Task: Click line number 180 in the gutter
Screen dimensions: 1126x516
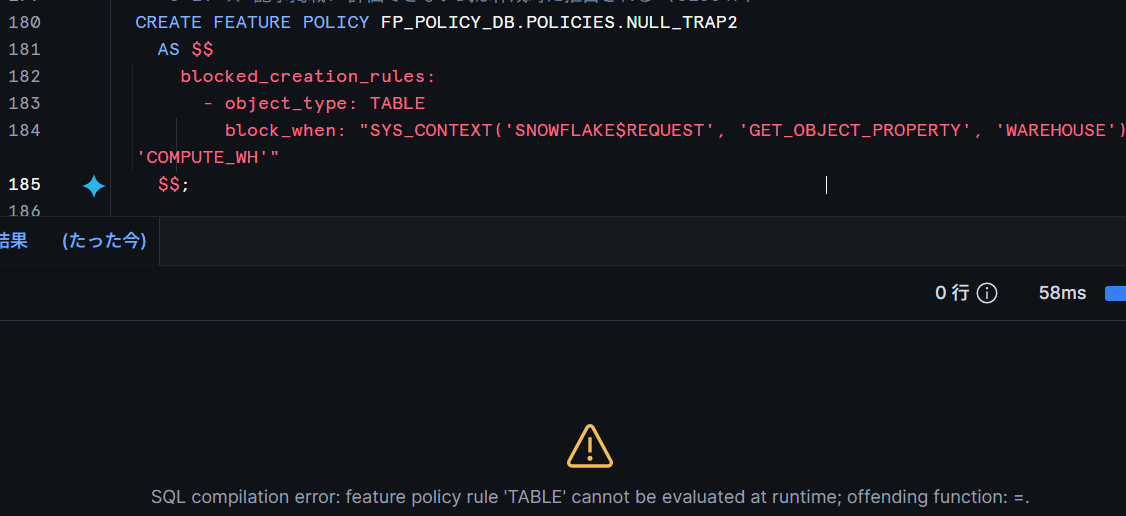Action: pos(24,23)
